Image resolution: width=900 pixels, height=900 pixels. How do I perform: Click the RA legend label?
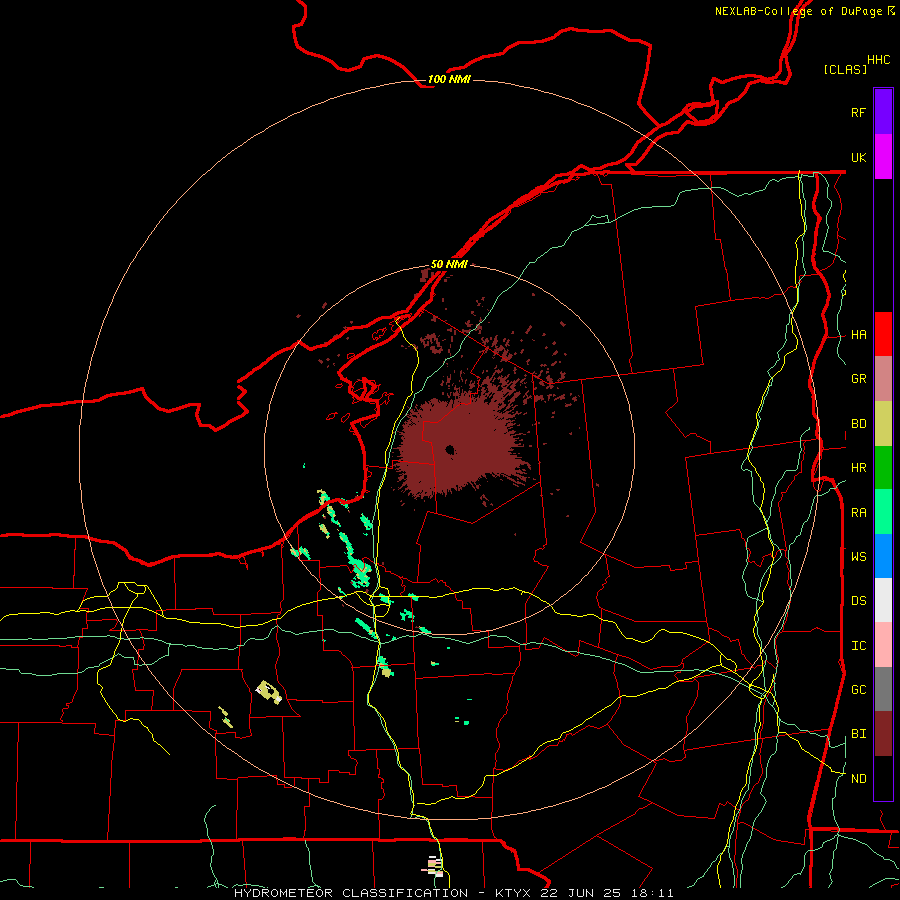point(858,513)
